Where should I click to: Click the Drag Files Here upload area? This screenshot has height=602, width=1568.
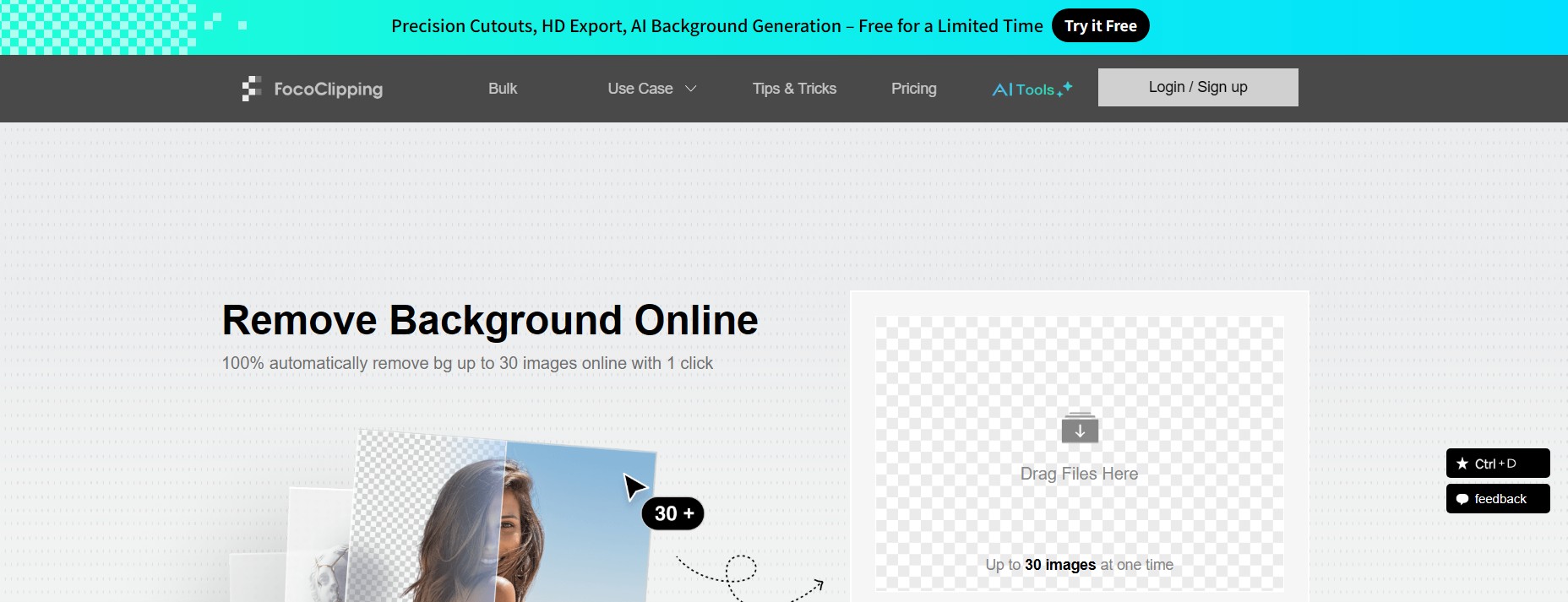(1079, 453)
